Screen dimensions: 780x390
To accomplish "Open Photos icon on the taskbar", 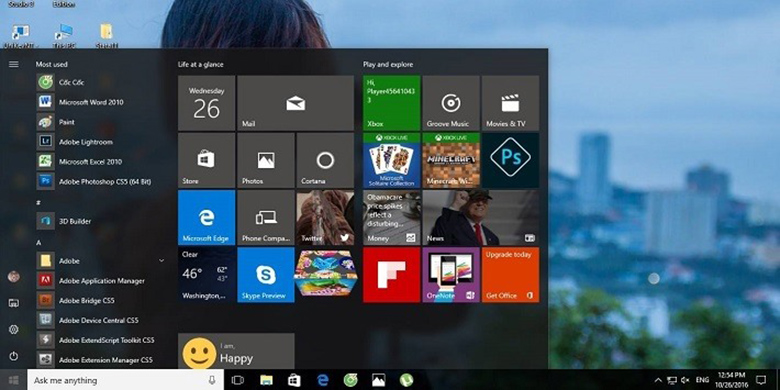I will tap(379, 380).
